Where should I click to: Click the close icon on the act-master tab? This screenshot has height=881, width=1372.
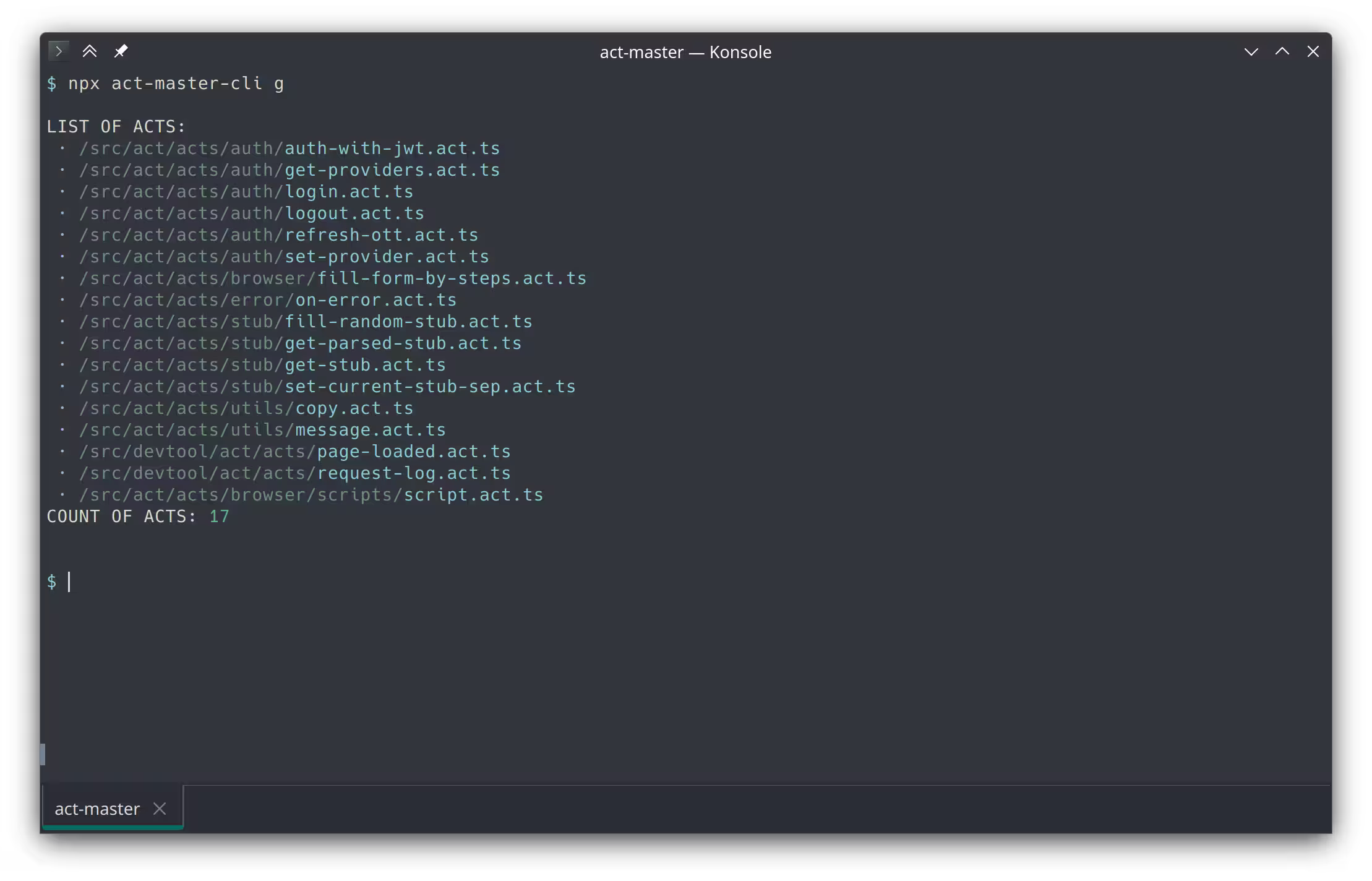[x=160, y=809]
